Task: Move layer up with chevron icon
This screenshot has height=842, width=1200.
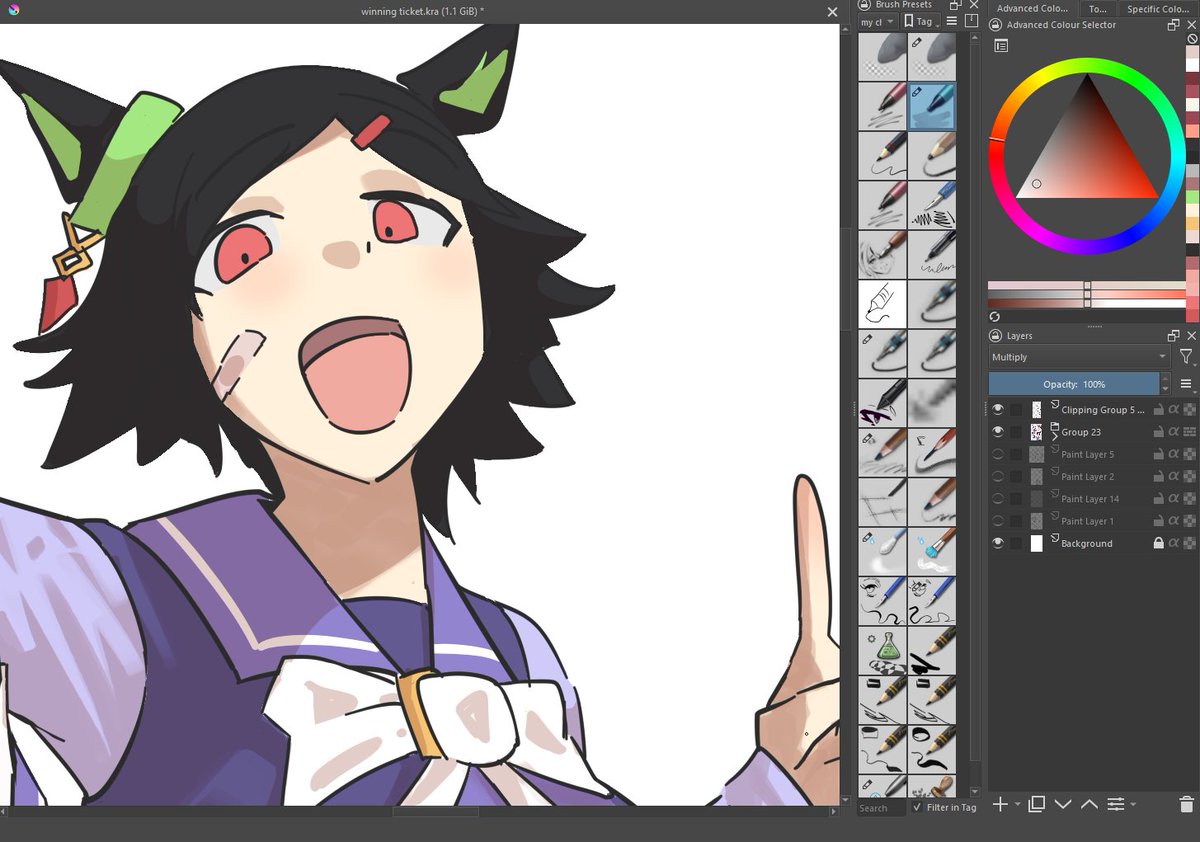Action: coord(1089,804)
